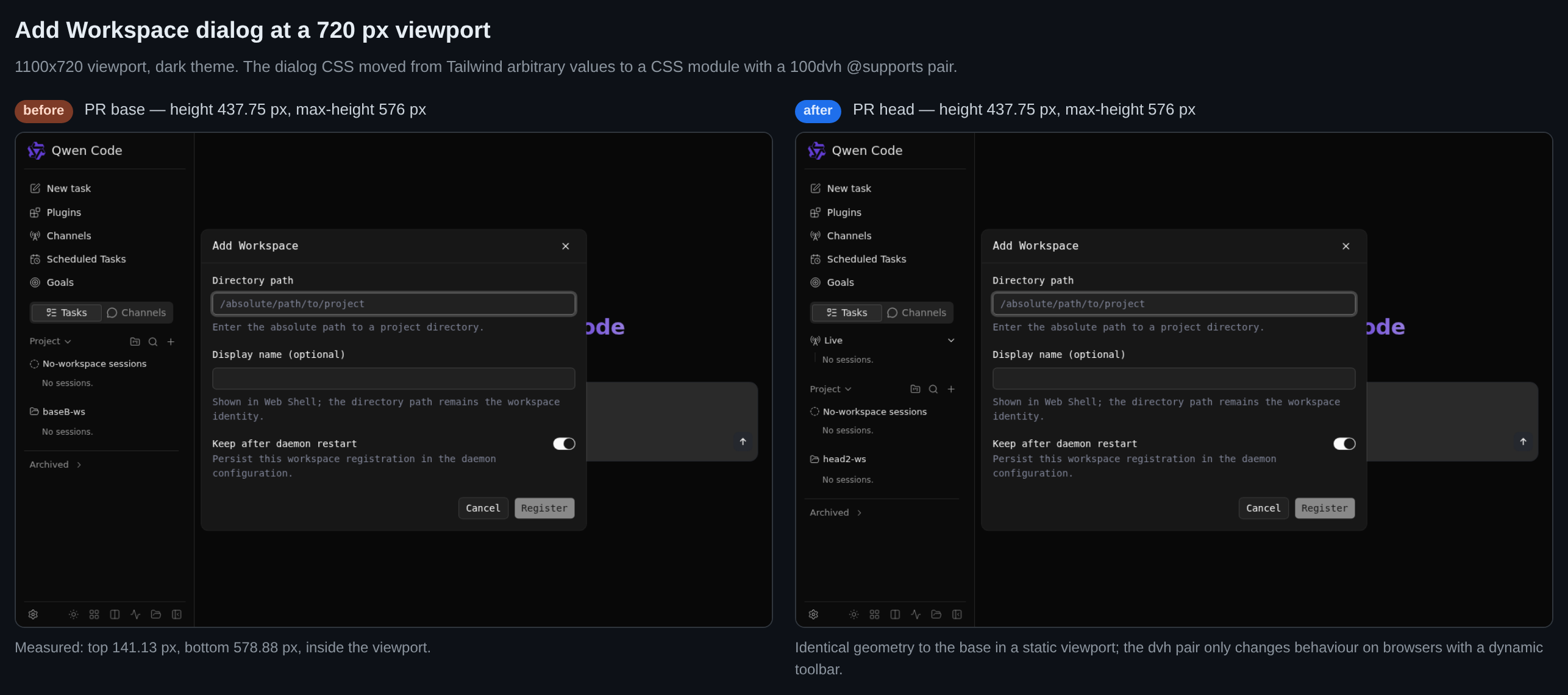Click the up-arrow send button in the before panel
The image size is (1568, 695).
pos(743,441)
